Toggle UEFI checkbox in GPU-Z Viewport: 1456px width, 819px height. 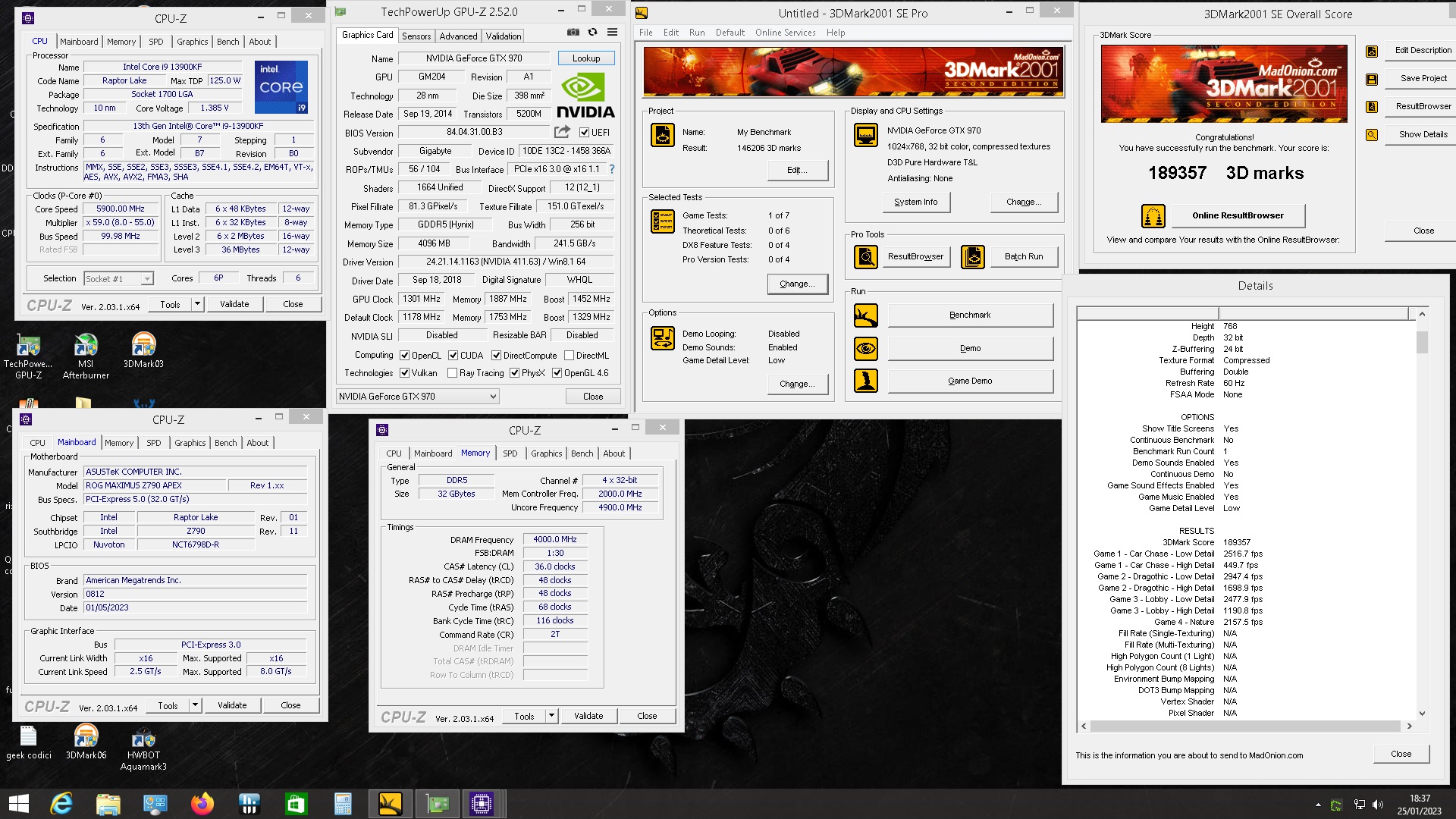click(x=584, y=132)
